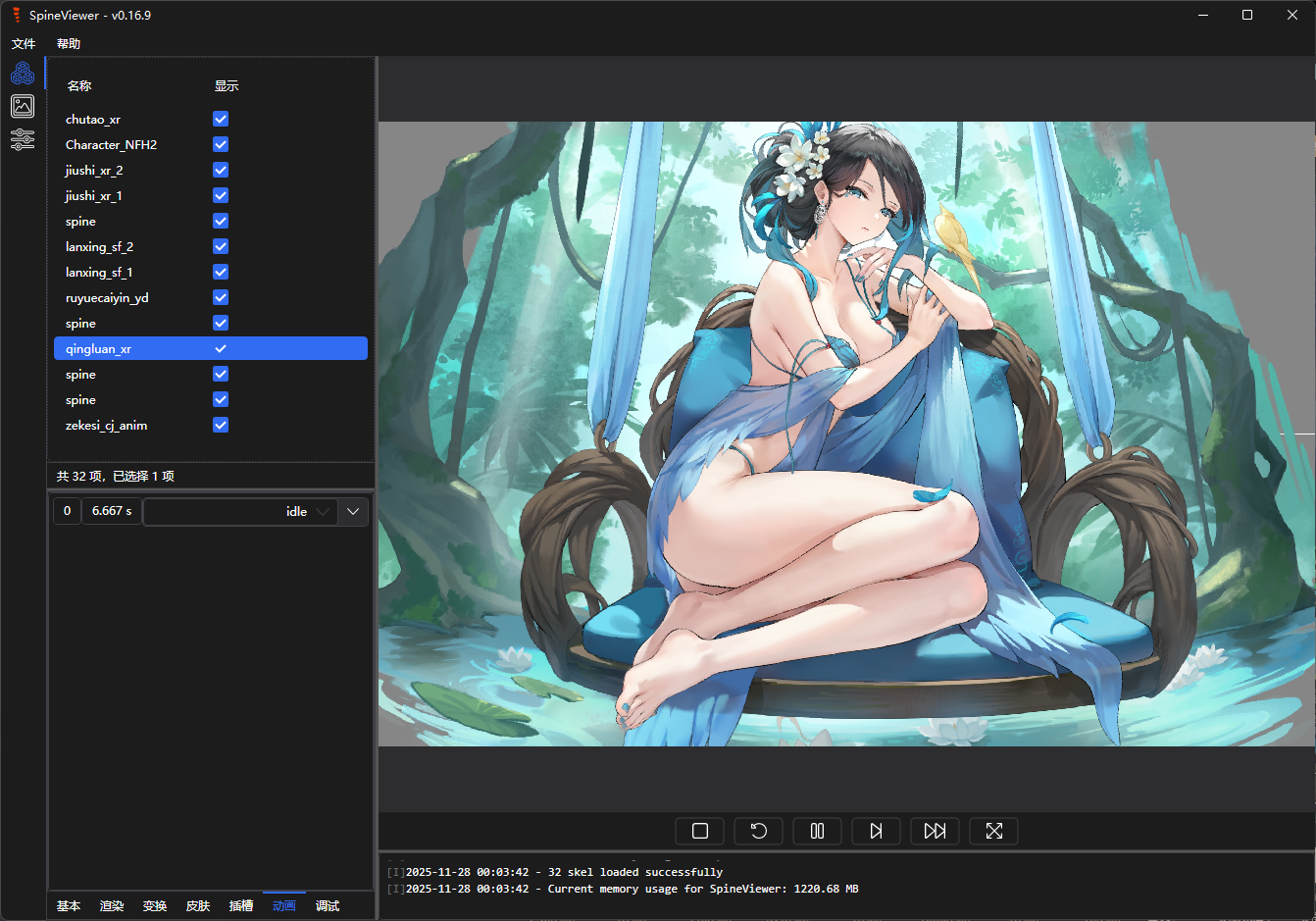Select the jiushi_xr_2 row
The height and width of the screenshot is (921, 1316).
211,170
